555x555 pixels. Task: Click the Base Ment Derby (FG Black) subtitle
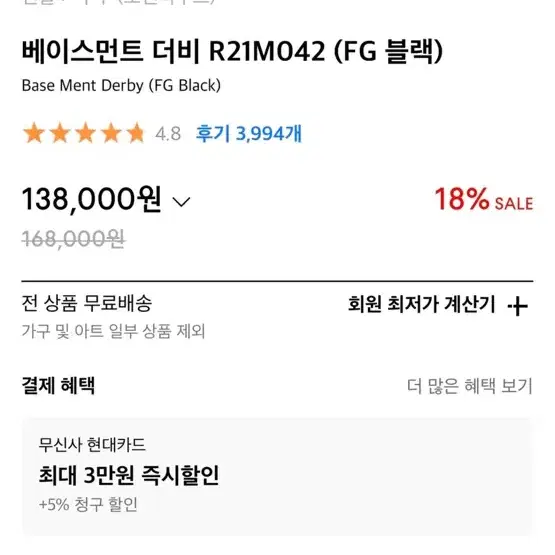click(x=121, y=86)
